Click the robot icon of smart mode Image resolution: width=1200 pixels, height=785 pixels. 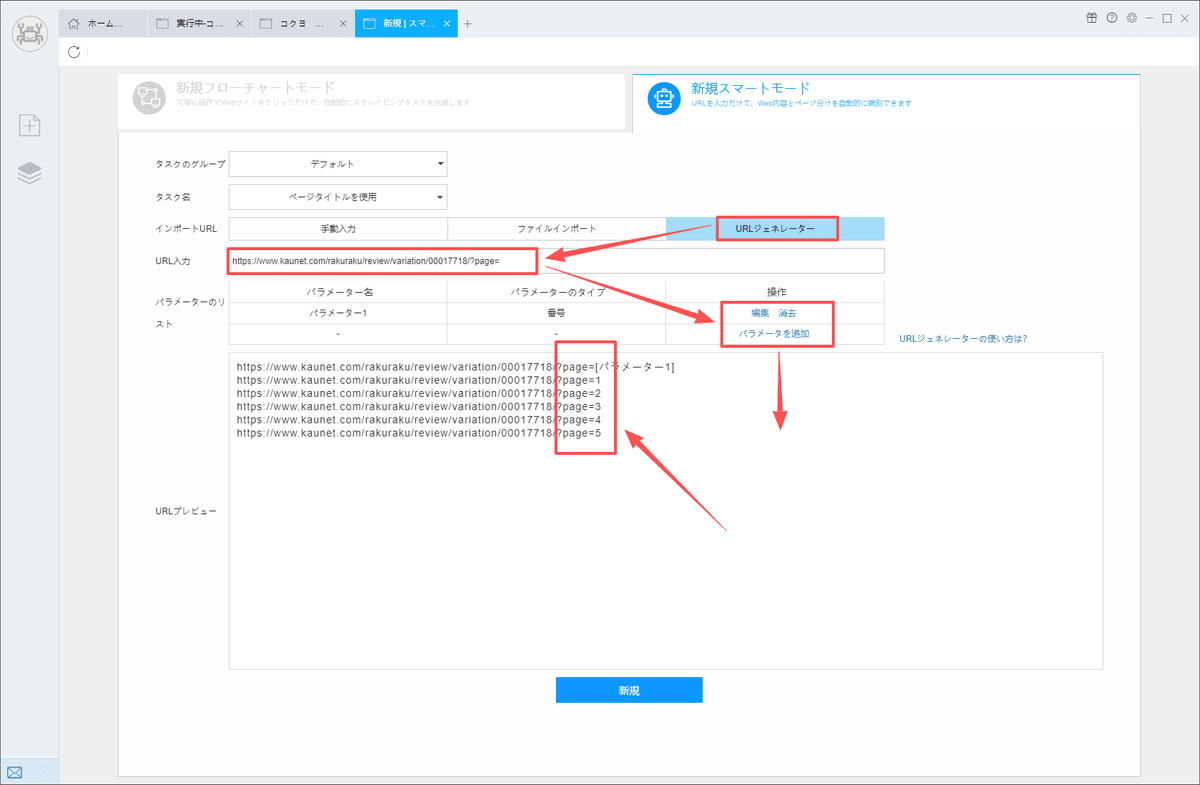coord(664,98)
